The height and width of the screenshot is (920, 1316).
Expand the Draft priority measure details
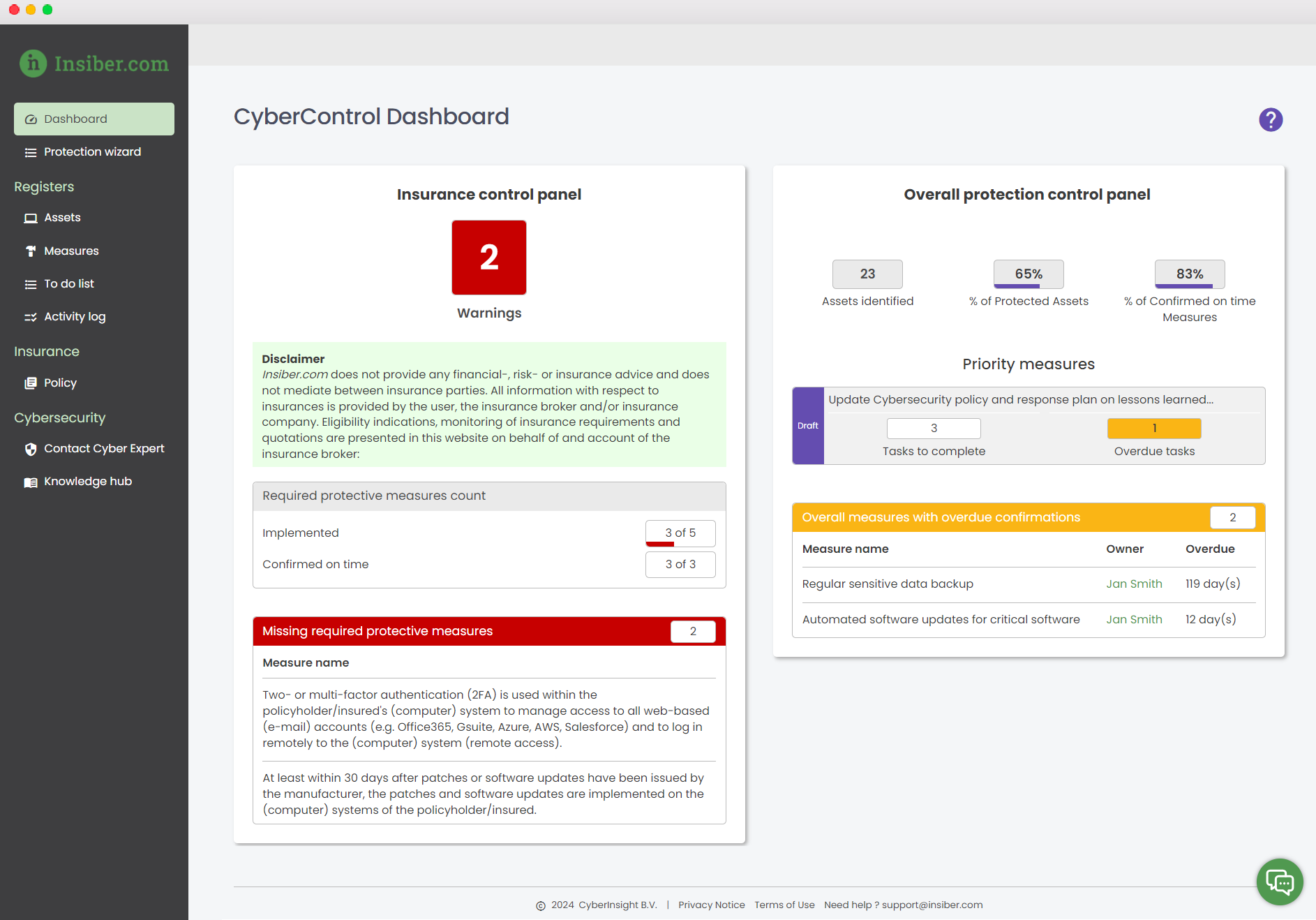click(x=808, y=426)
